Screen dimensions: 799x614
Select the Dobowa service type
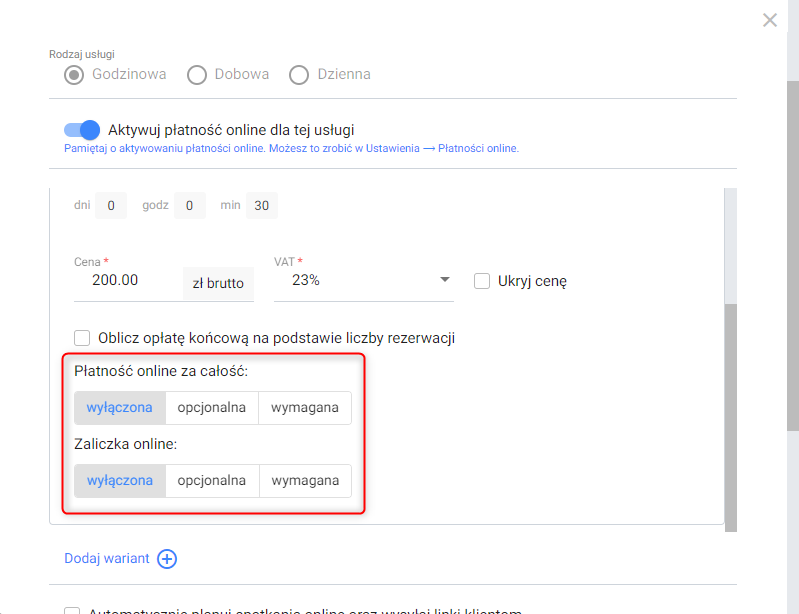point(197,75)
